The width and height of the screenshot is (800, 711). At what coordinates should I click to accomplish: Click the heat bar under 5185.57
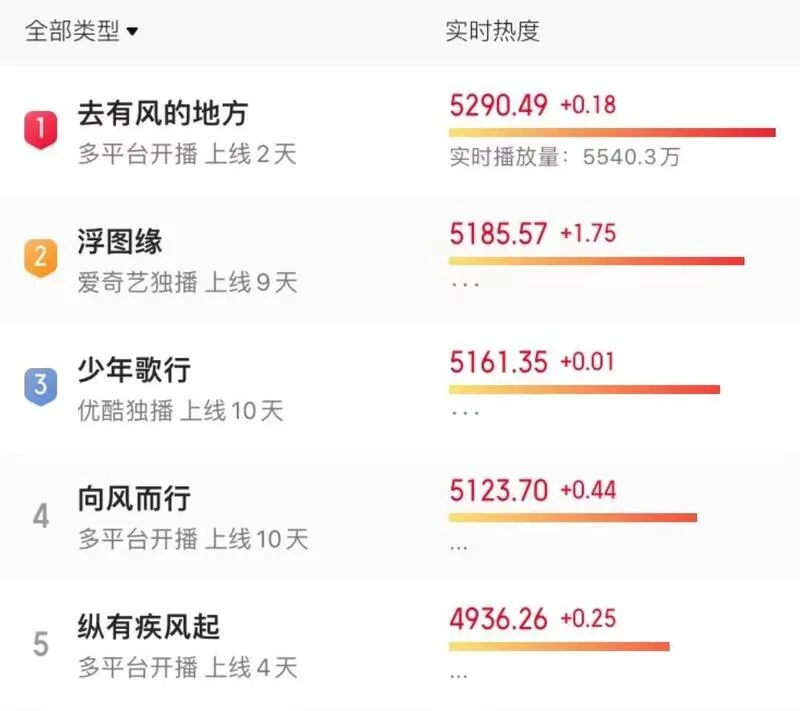tap(596, 261)
